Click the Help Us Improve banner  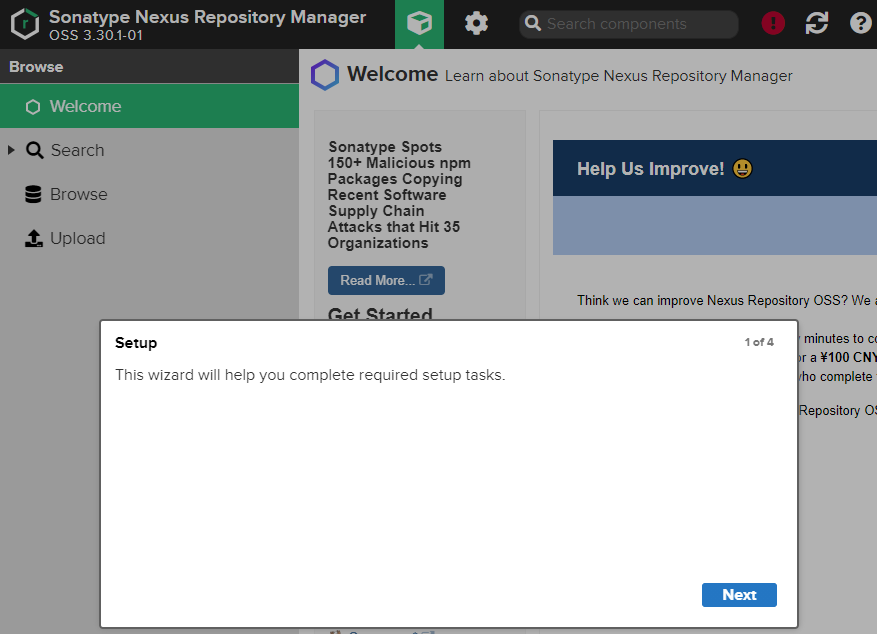pos(715,168)
